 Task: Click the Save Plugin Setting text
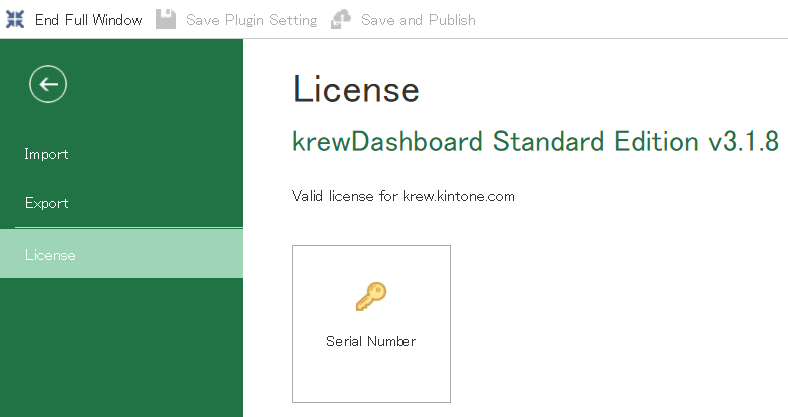(252, 20)
